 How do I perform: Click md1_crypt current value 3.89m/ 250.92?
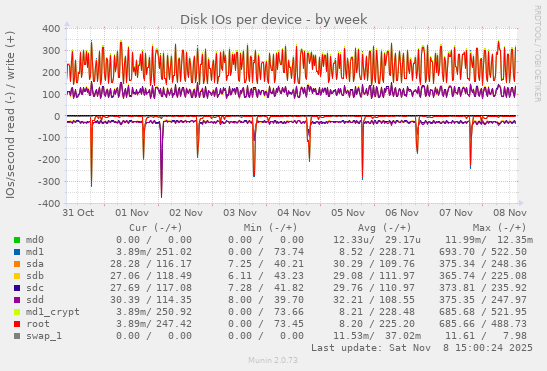(x=154, y=312)
